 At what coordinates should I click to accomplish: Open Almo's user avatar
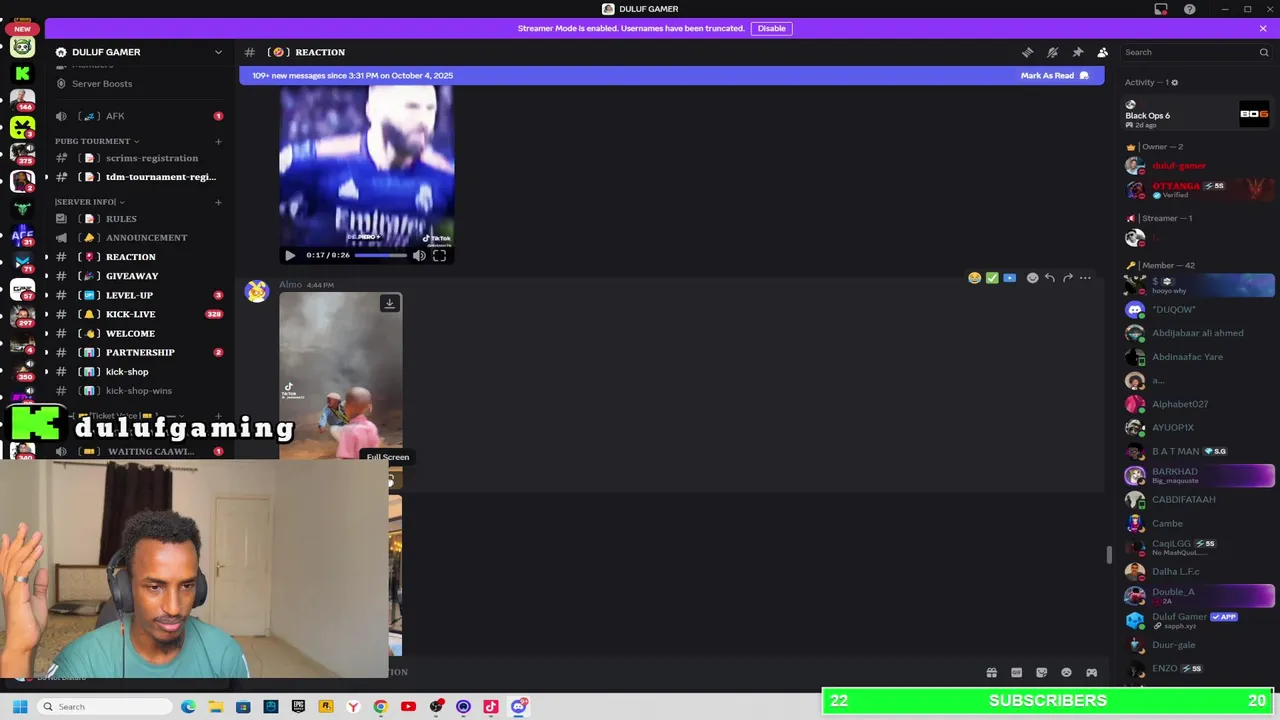pos(257,291)
